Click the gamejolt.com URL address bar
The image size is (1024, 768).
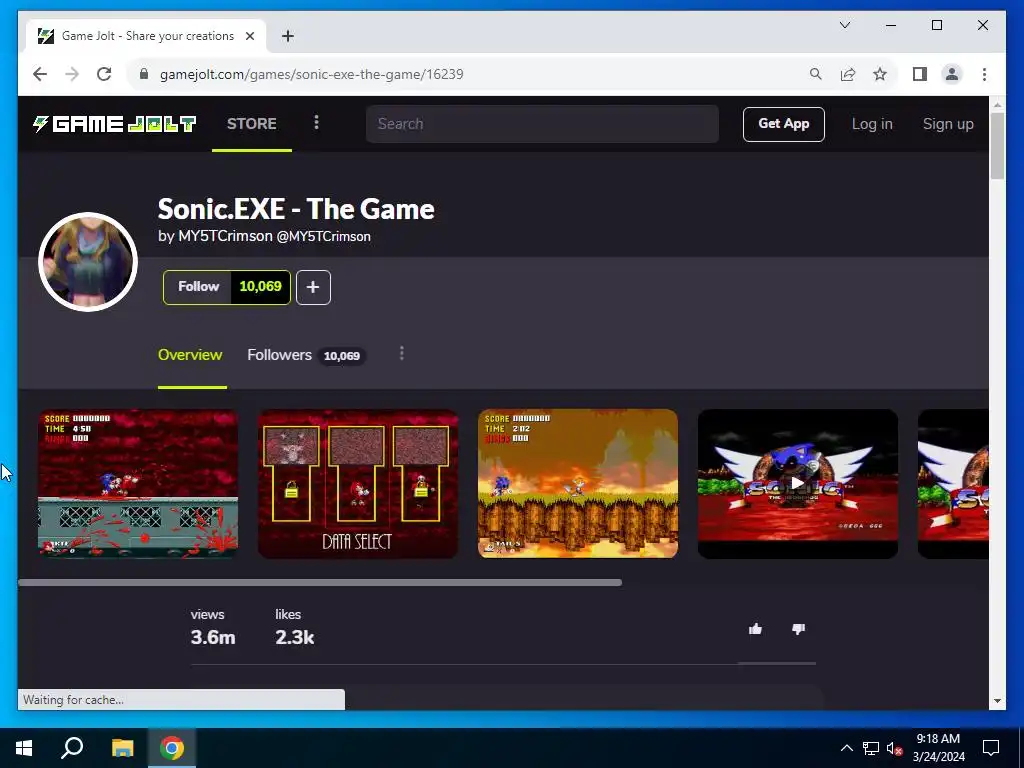click(312, 74)
